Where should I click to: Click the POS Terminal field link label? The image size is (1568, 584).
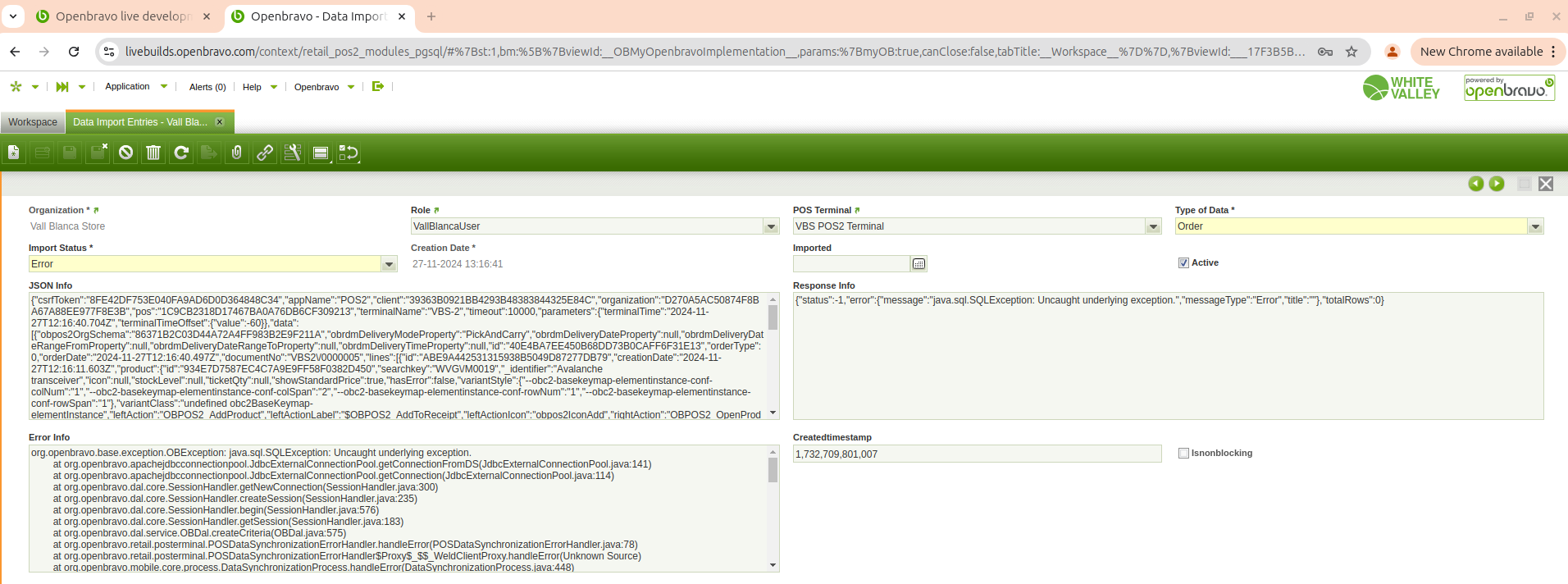822,211
